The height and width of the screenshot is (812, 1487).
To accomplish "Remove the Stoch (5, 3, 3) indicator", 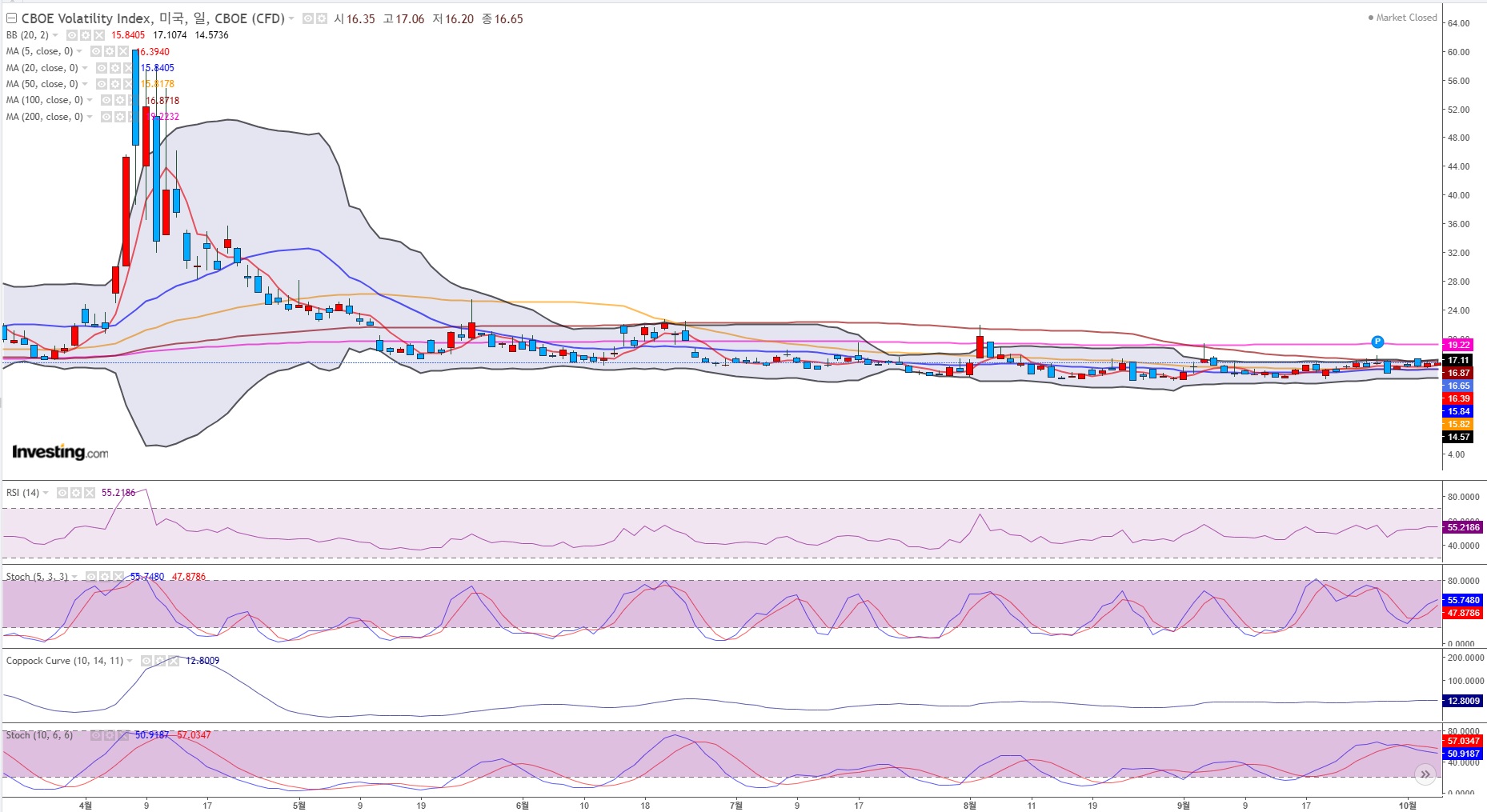I will (x=118, y=577).
